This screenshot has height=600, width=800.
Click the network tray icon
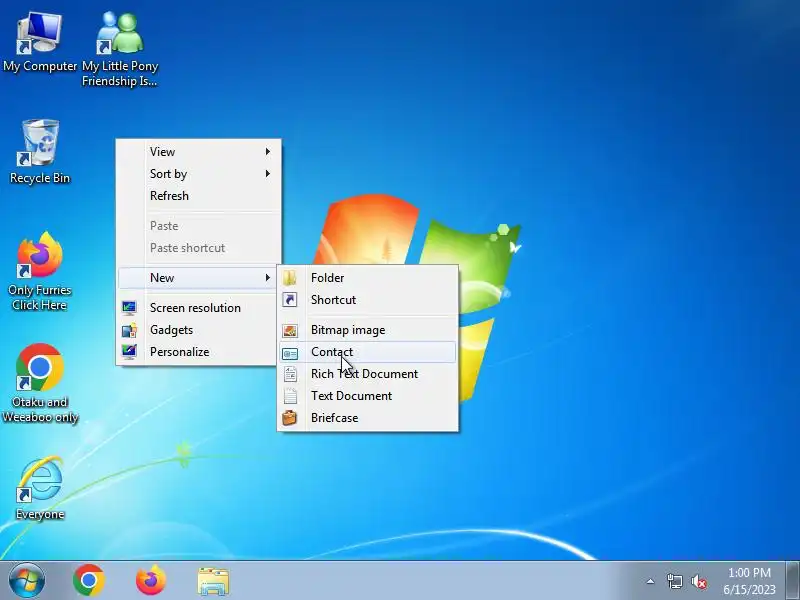[x=674, y=581]
